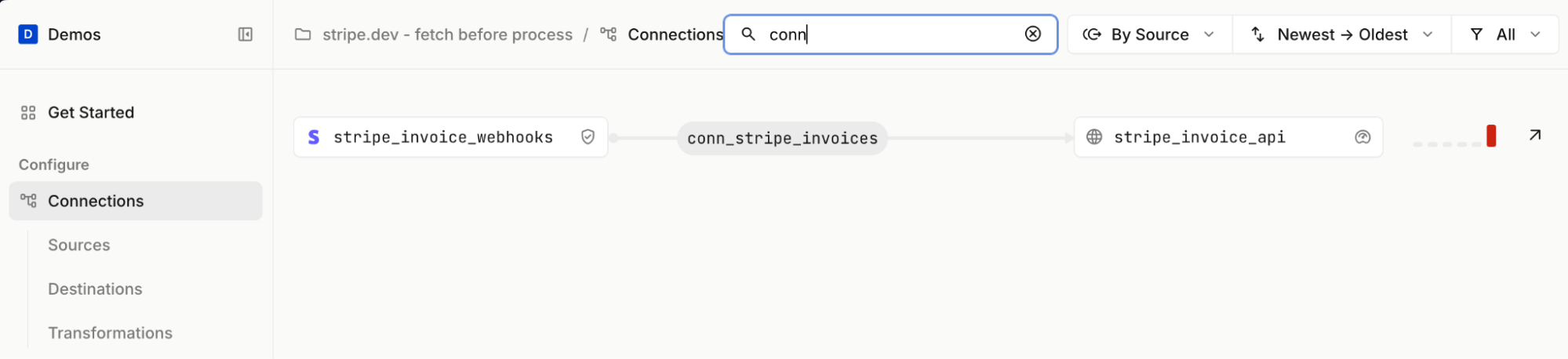Open Get Started in sidebar

[91, 113]
